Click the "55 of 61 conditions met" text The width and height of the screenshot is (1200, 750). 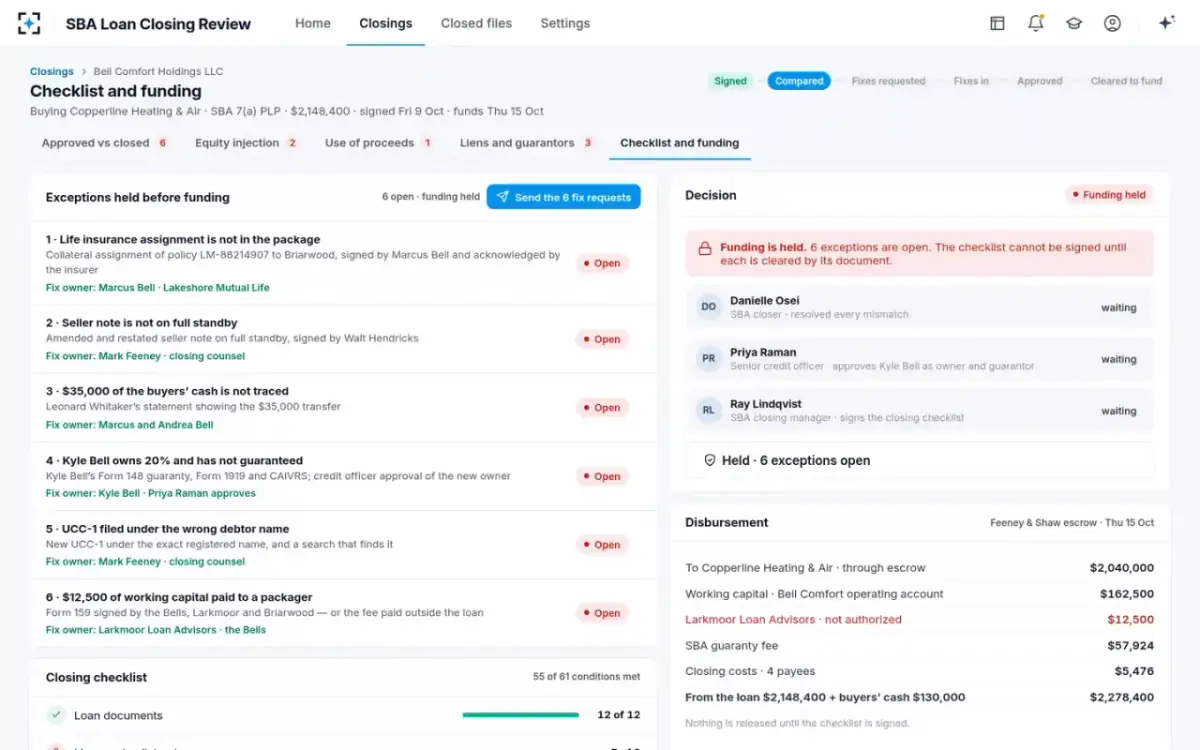587,677
